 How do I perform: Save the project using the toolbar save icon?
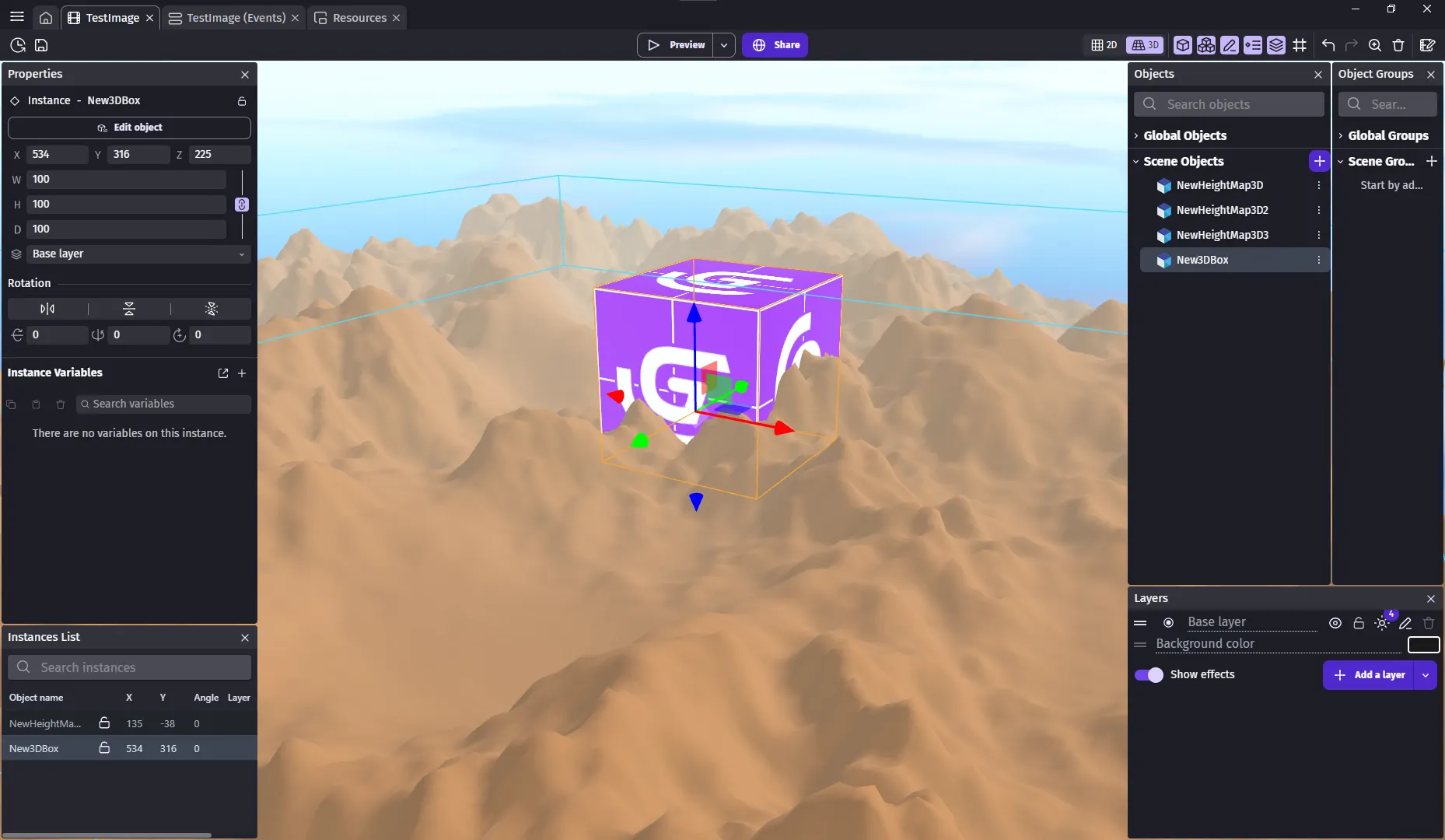tap(41, 45)
